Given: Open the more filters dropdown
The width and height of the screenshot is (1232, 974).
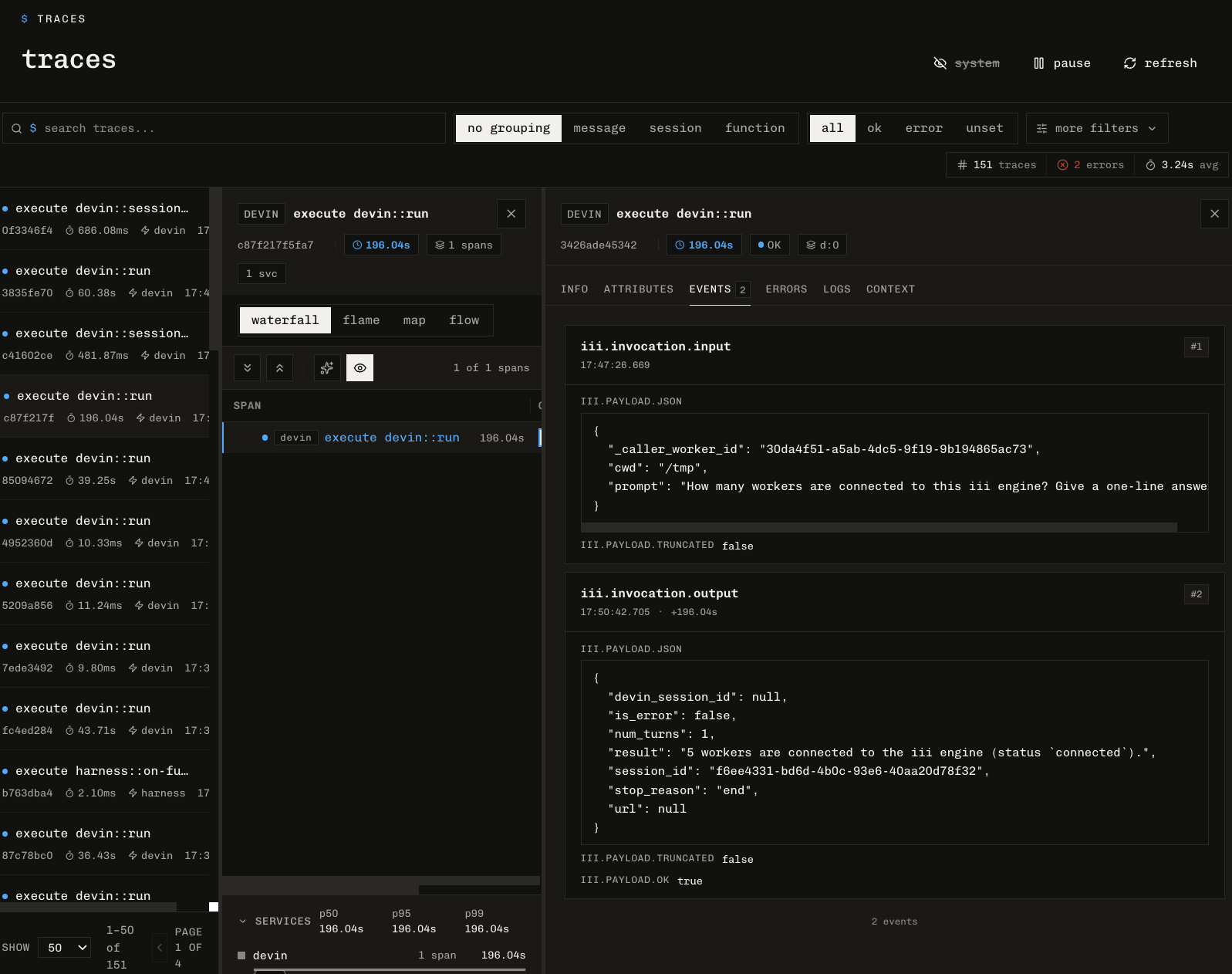Looking at the screenshot, I should (x=1096, y=128).
